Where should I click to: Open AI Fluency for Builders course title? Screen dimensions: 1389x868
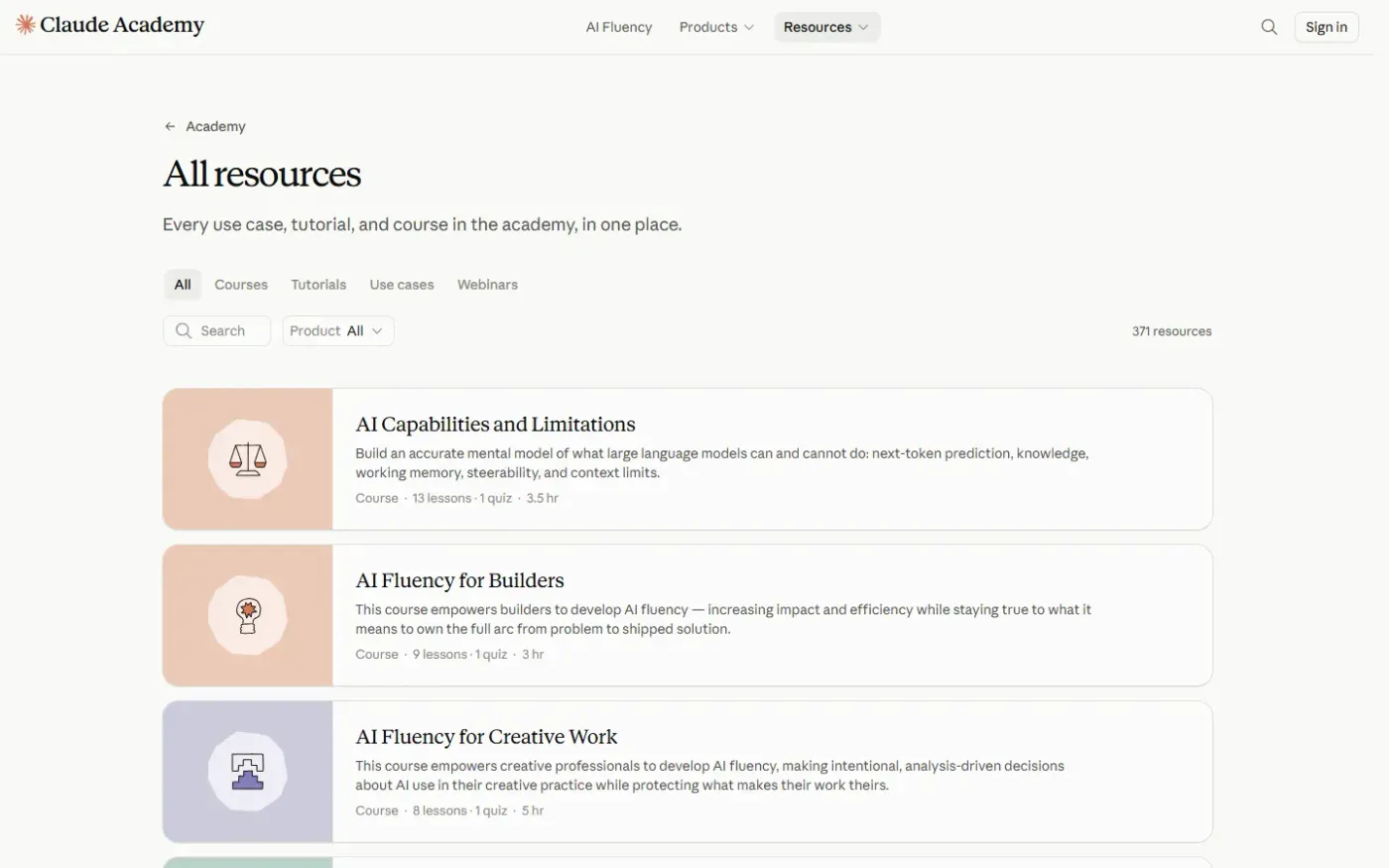[x=459, y=580]
